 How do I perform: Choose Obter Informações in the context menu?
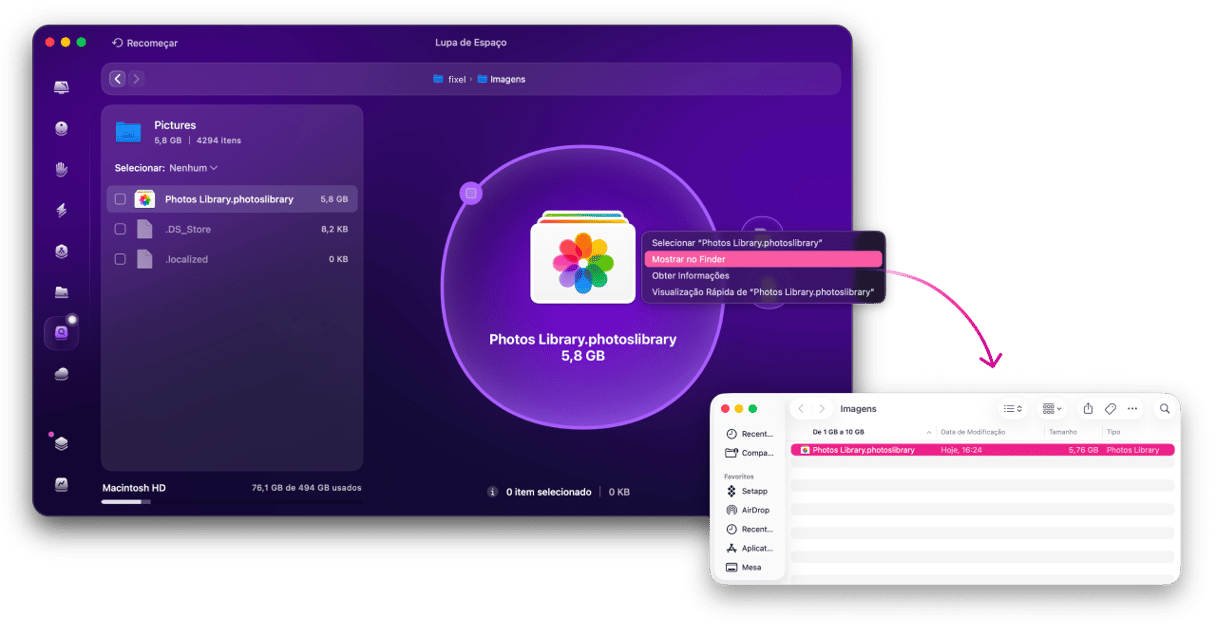[x=763, y=276]
